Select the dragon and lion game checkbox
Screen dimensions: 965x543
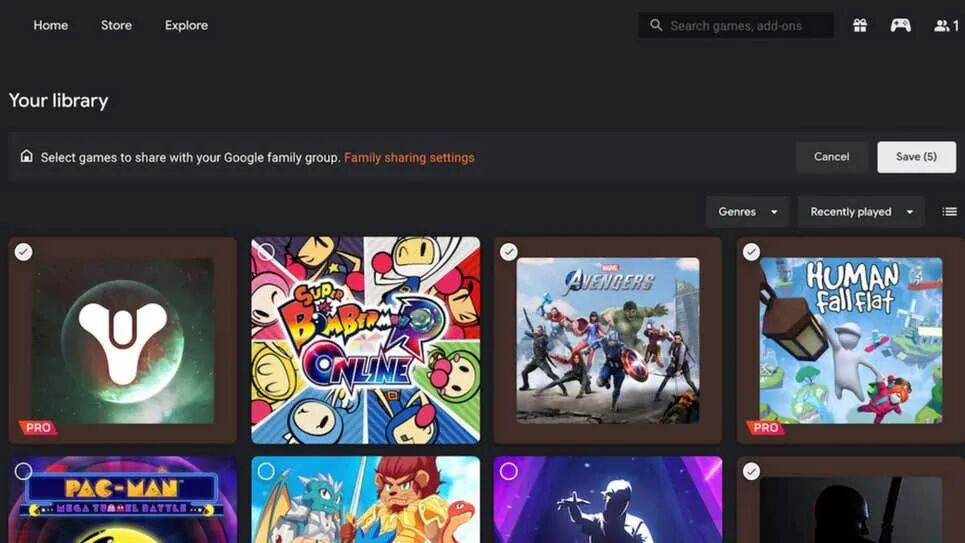point(266,471)
